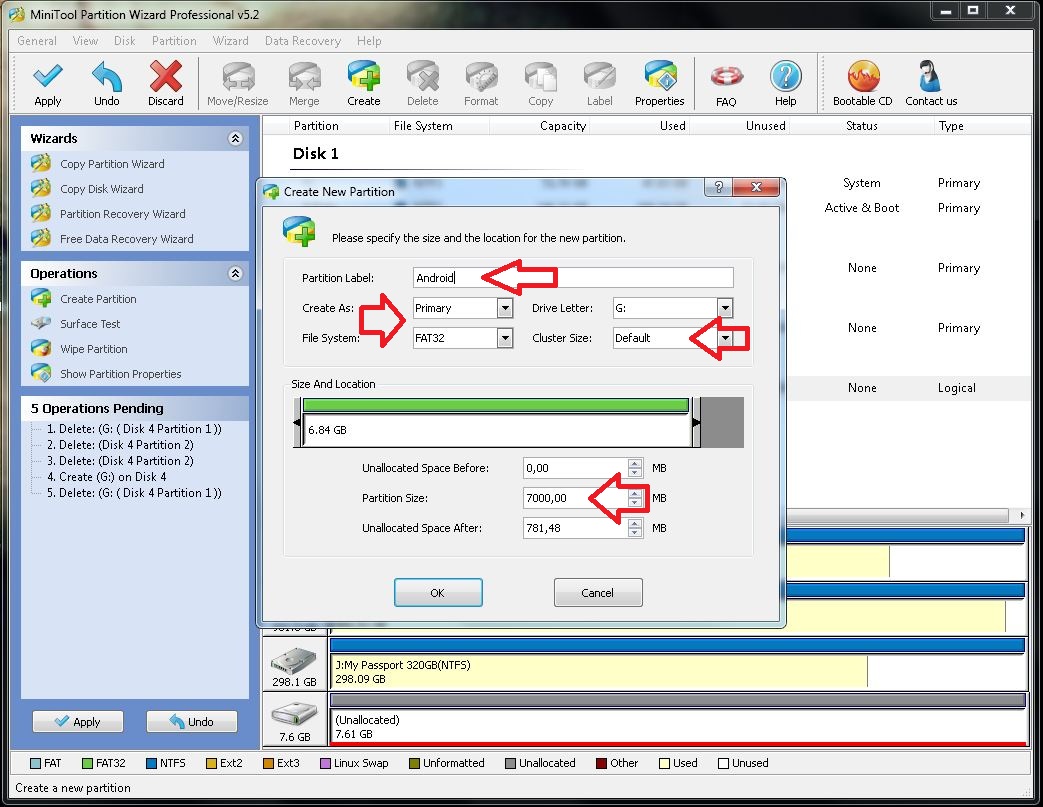Click the Format toolbar icon
The image size is (1043, 807).
481,83
